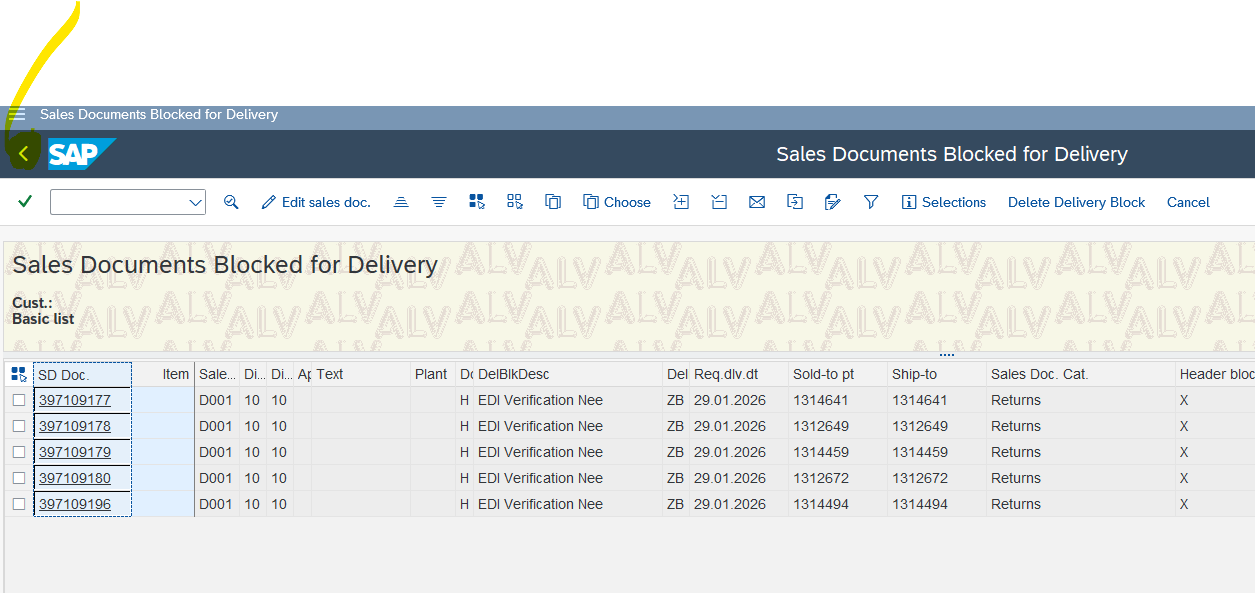The image size is (1255, 593).
Task: Click the Sort ascending toolbar icon
Action: click(x=401, y=202)
